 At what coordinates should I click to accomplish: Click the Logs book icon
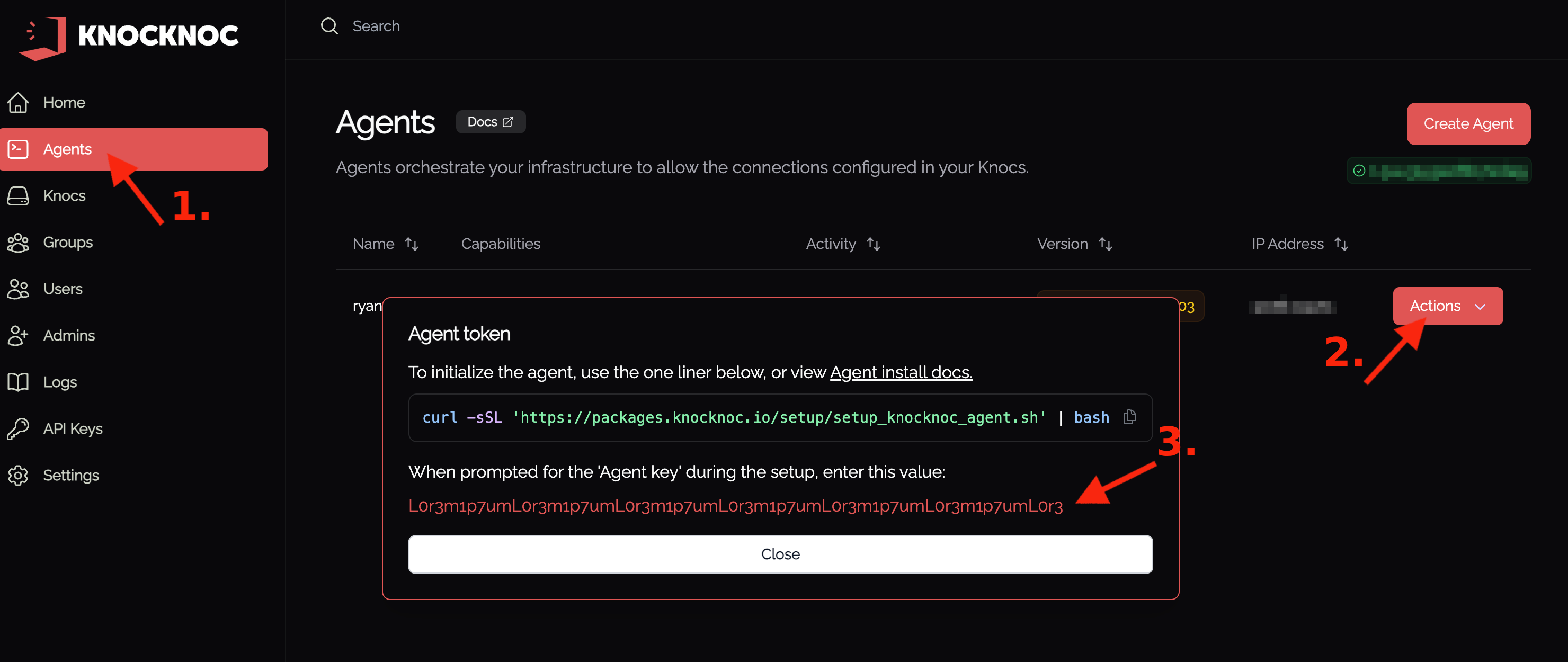coord(18,382)
